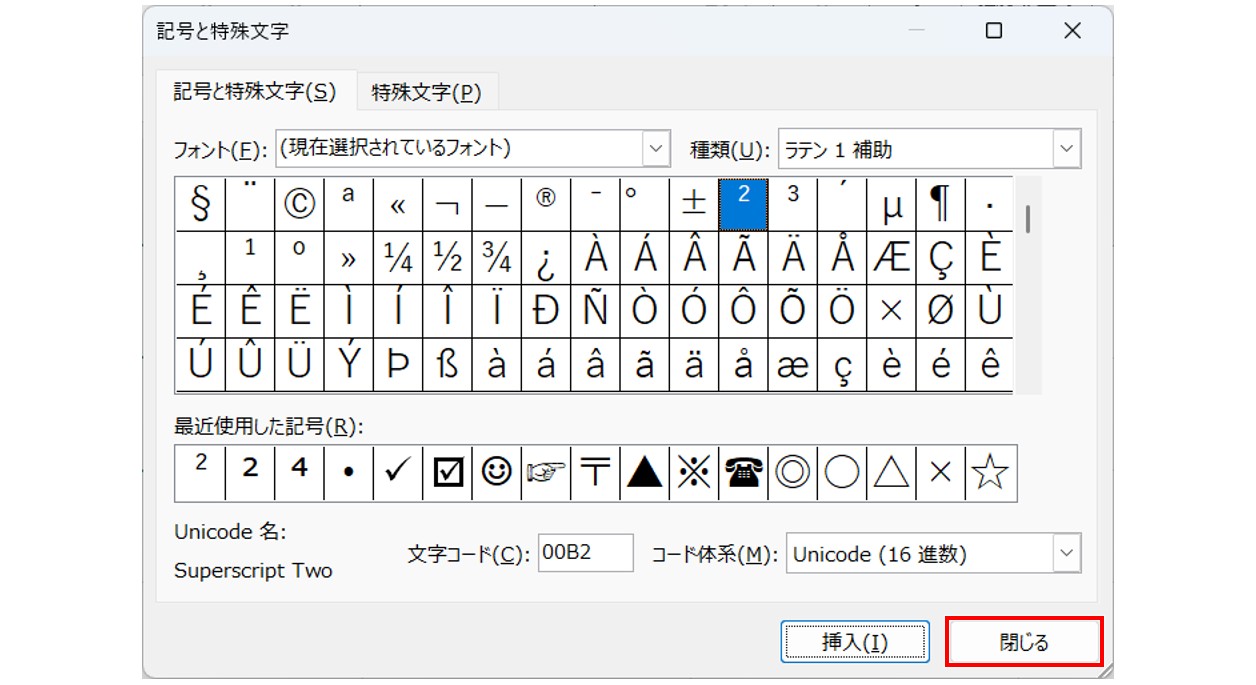The image size is (1256, 685).
Task: Select the checked ballot box ☑ symbol
Action: pos(447,473)
